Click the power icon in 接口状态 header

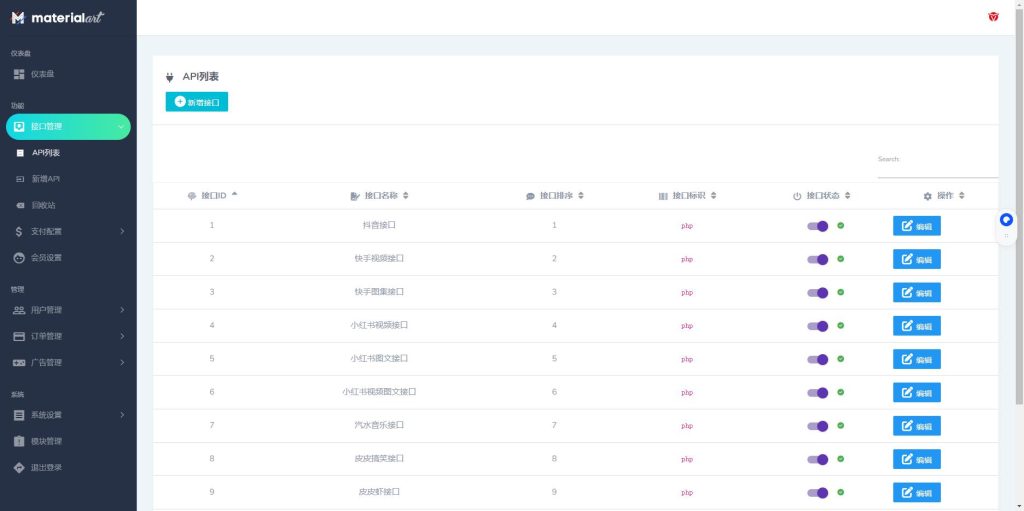[797, 196]
